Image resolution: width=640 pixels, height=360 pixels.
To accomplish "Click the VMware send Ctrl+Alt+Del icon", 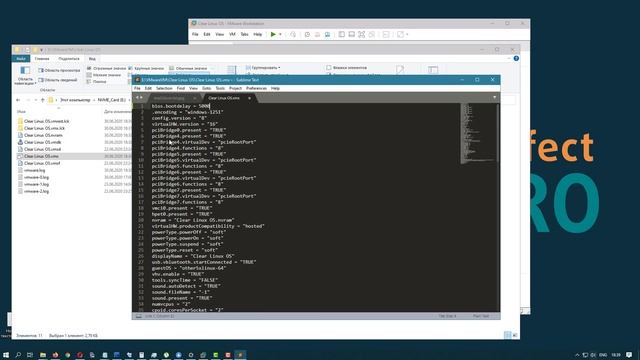I will click(x=293, y=34).
